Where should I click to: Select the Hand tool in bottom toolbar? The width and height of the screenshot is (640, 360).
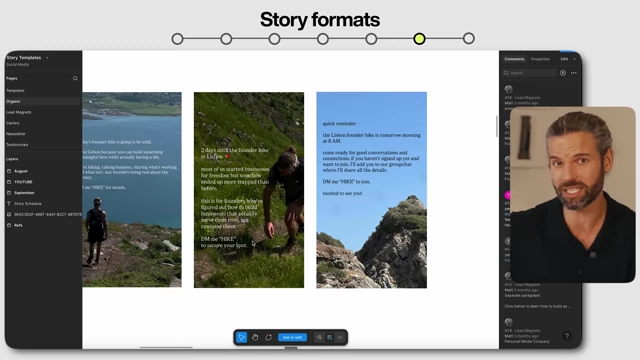255,338
